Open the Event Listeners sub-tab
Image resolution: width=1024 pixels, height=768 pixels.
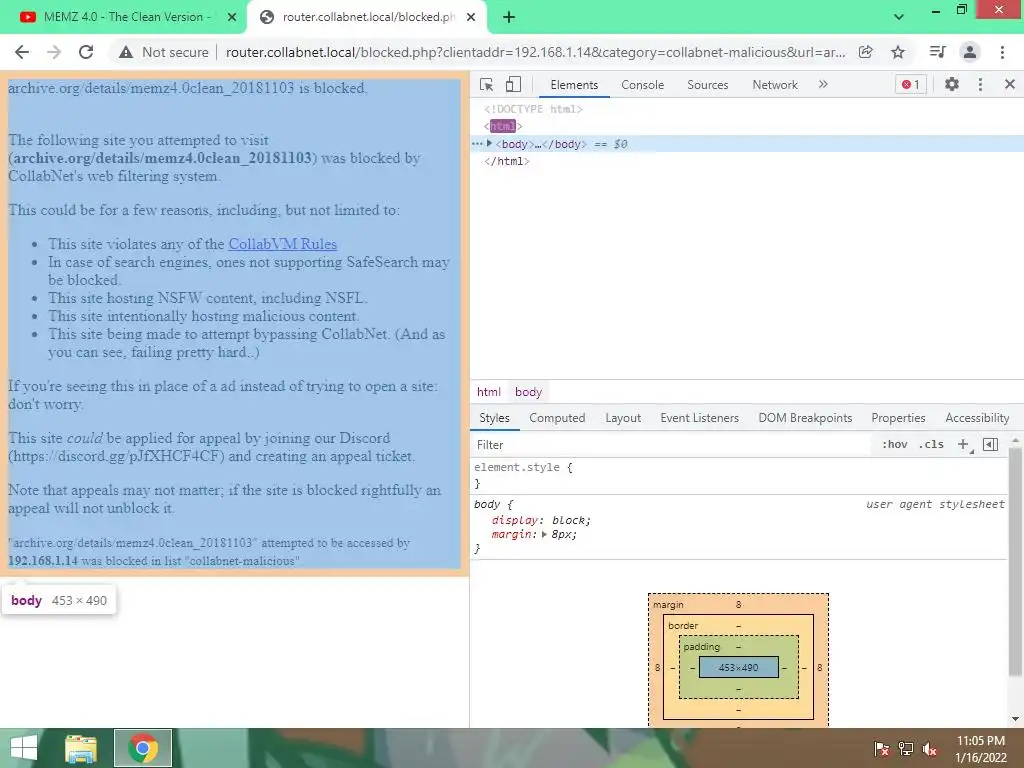[x=699, y=418]
